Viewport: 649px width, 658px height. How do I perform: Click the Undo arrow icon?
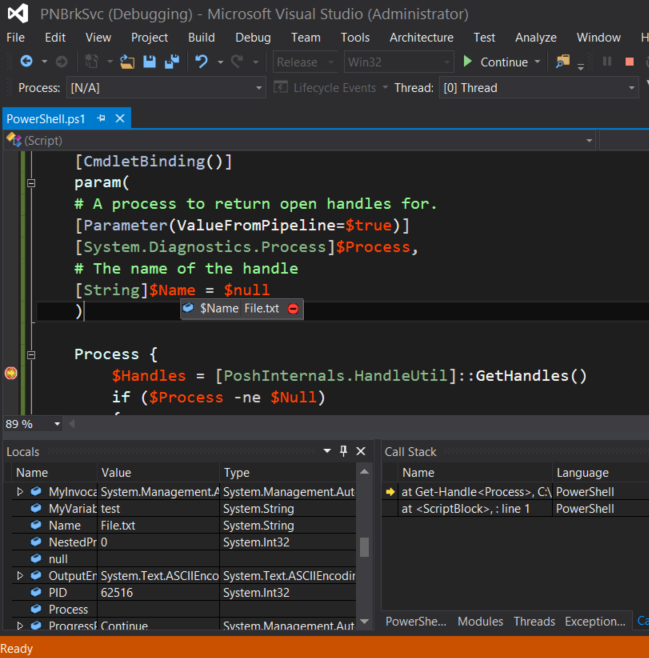pos(202,62)
